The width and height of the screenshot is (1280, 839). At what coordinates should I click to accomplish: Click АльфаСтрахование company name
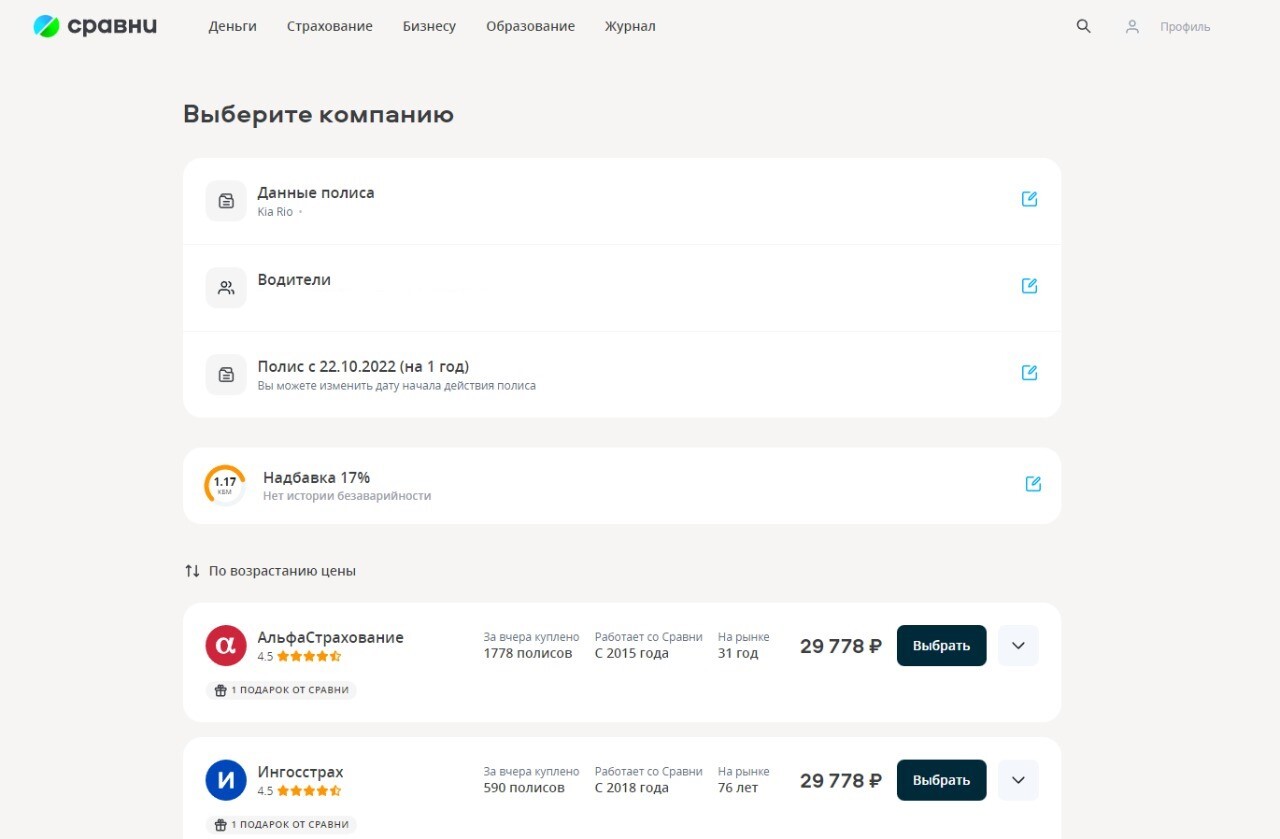[x=331, y=638]
